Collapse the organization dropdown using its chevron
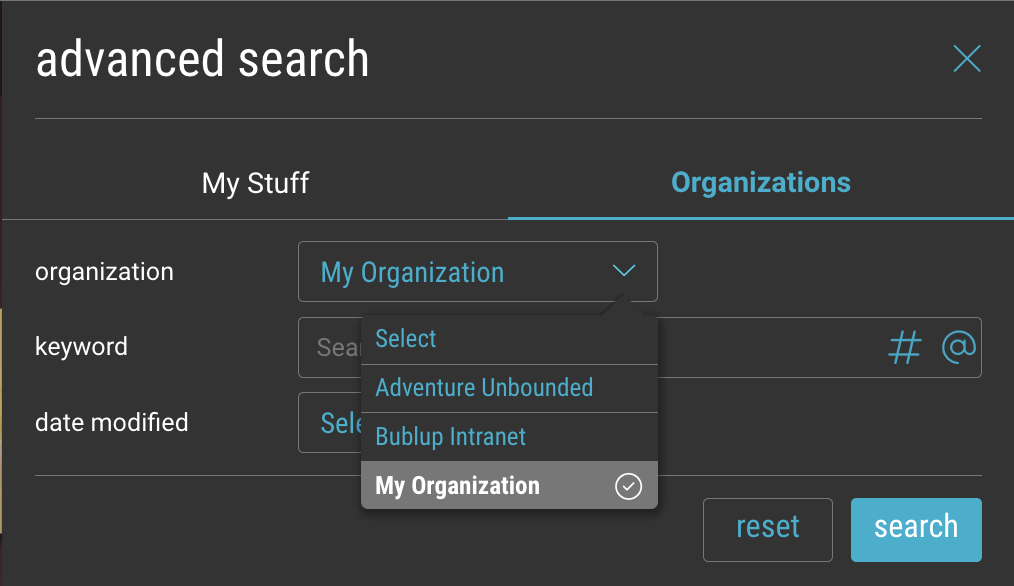The width and height of the screenshot is (1014, 586). point(624,270)
